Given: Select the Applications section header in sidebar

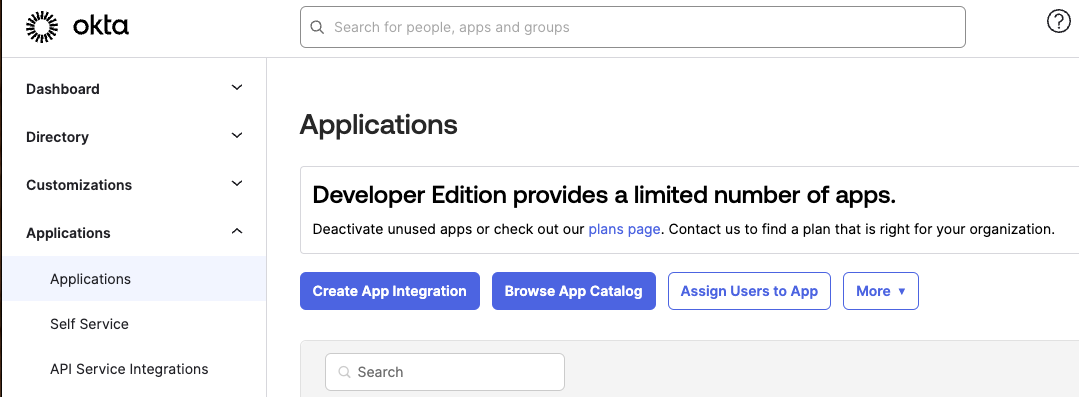Looking at the screenshot, I should [x=68, y=233].
